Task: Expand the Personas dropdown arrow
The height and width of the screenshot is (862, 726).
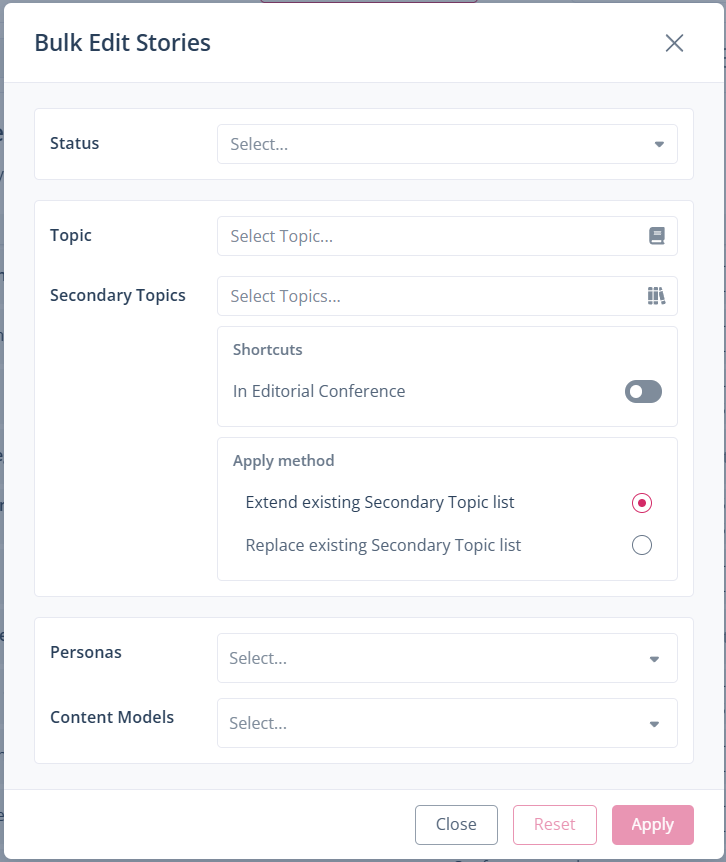Action: (x=654, y=659)
